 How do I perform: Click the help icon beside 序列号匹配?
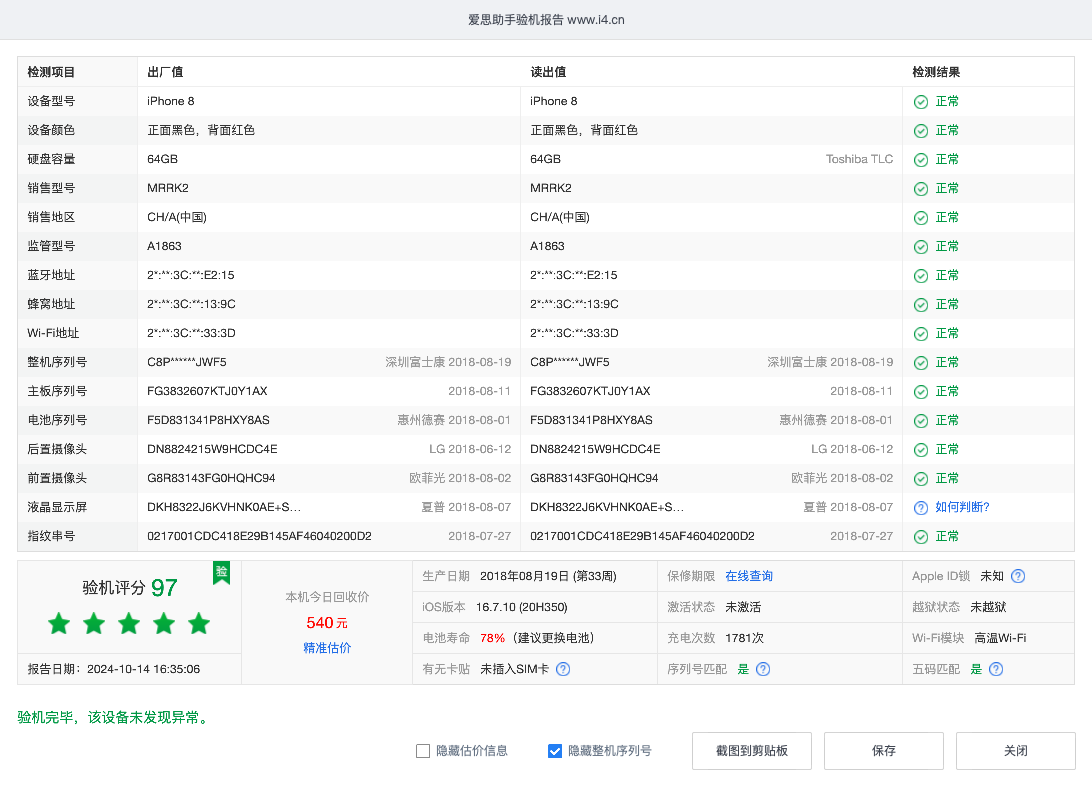(763, 669)
